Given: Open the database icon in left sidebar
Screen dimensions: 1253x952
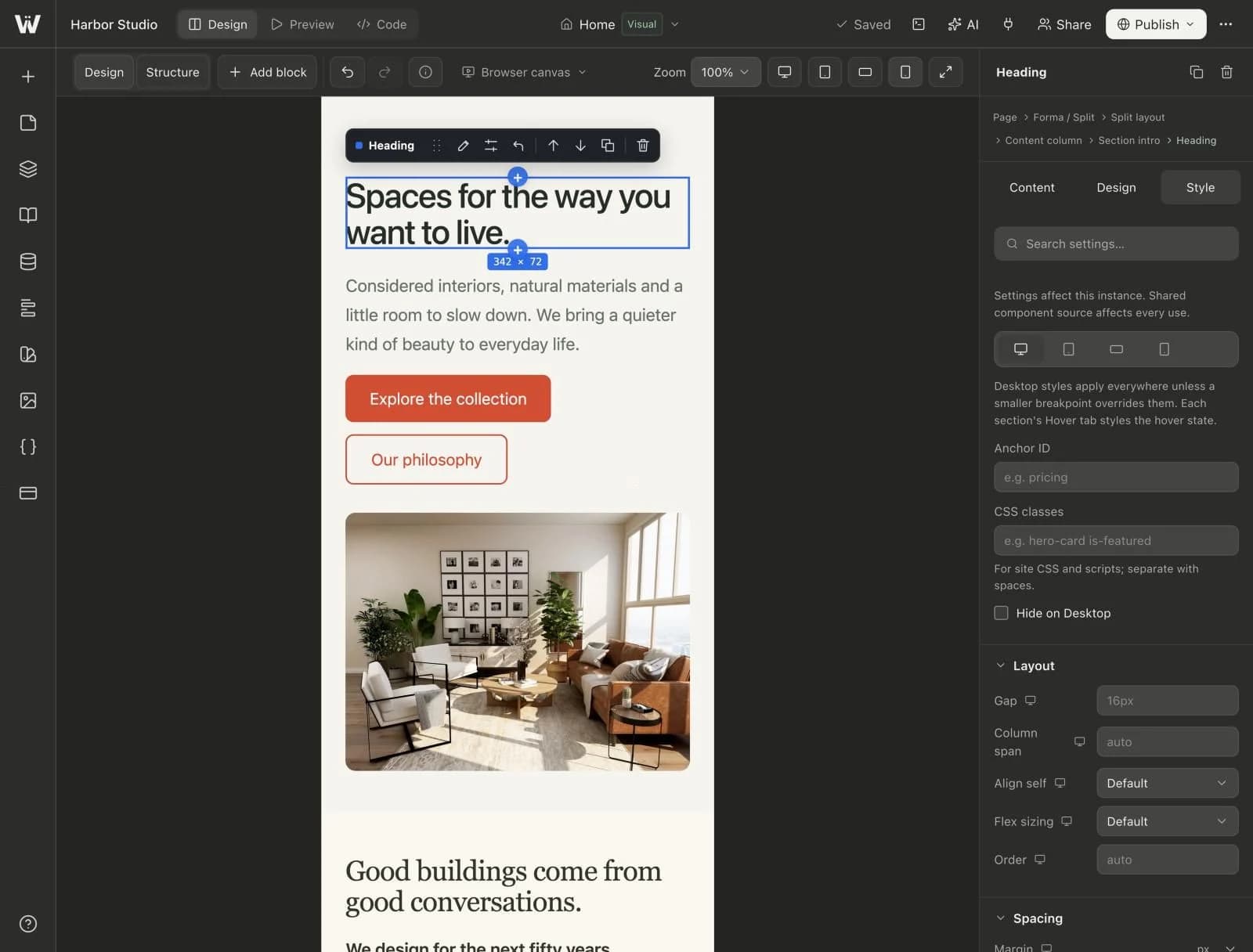Looking at the screenshot, I should [x=28, y=261].
